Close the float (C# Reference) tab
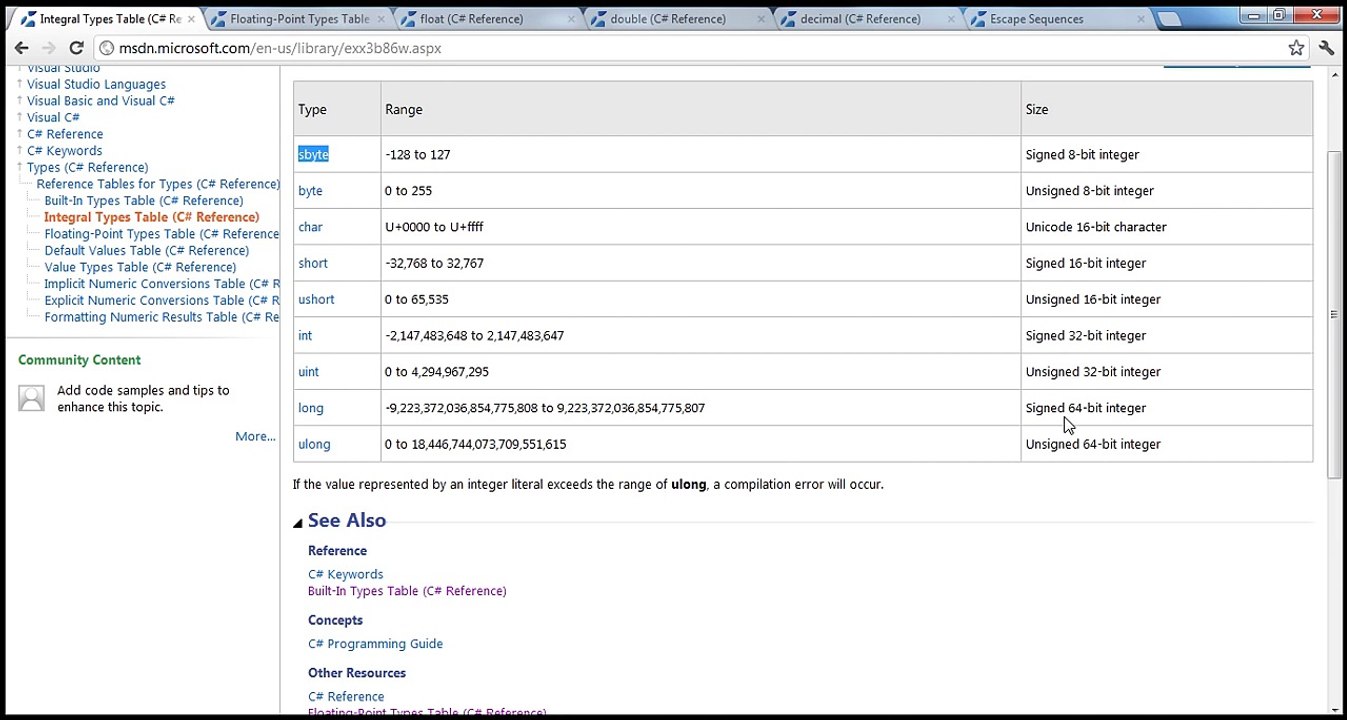The image size is (1347, 720). coord(571,19)
